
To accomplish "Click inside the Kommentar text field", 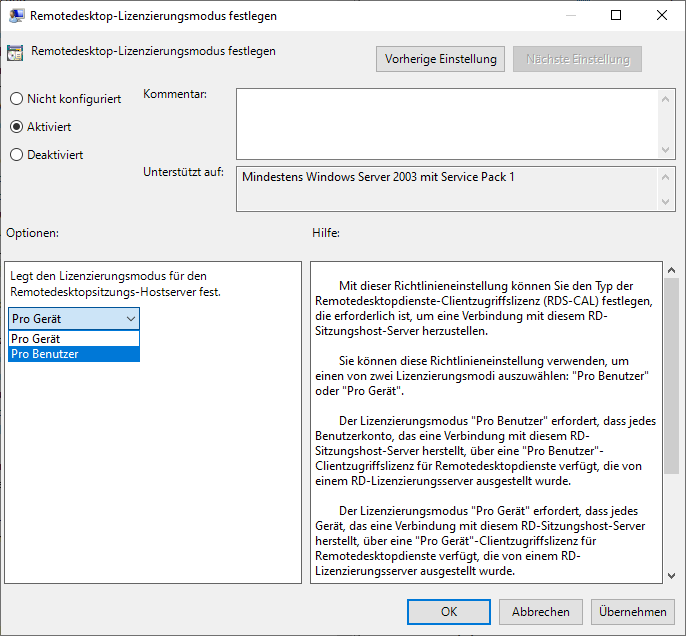I will point(447,123).
